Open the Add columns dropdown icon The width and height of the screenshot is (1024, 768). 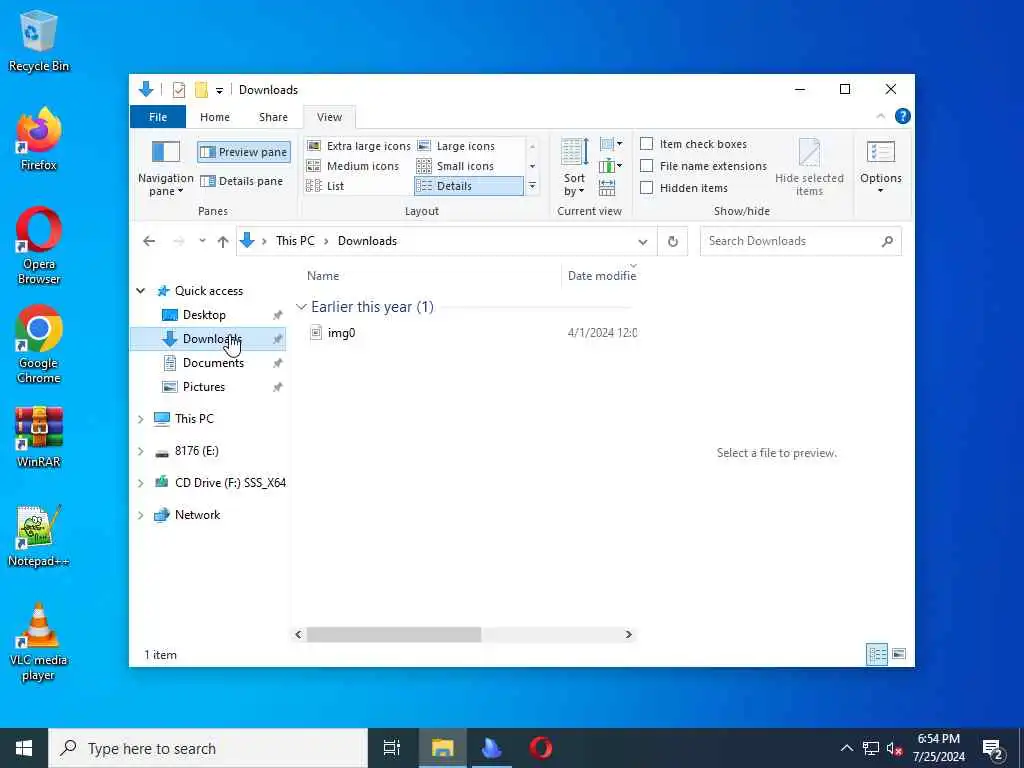[611, 166]
